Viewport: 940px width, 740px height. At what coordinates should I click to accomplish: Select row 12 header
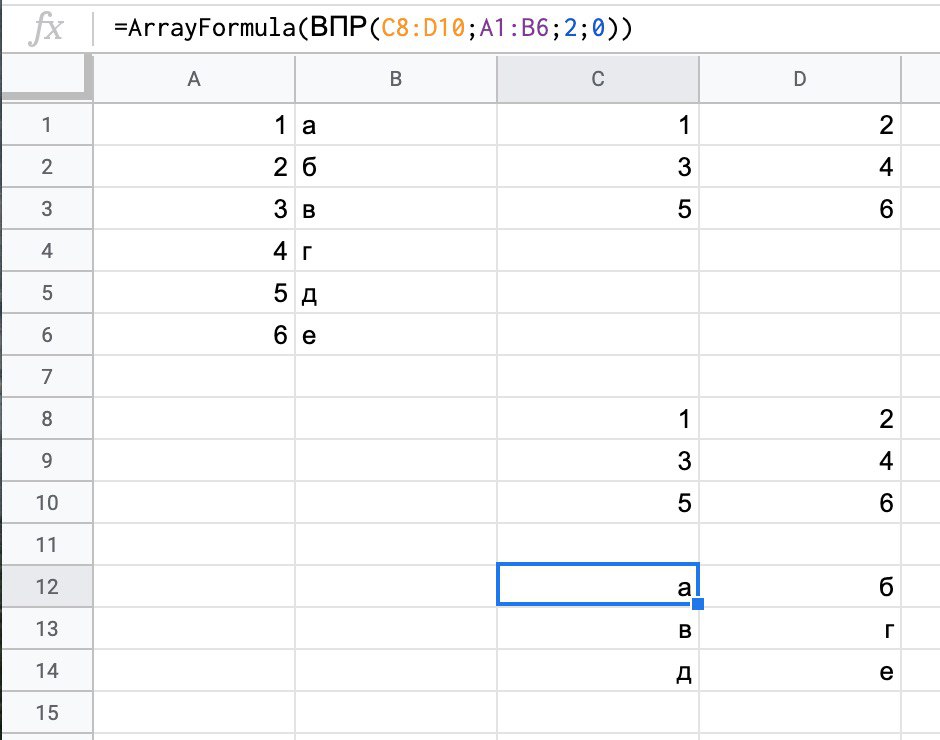[x=47, y=586]
